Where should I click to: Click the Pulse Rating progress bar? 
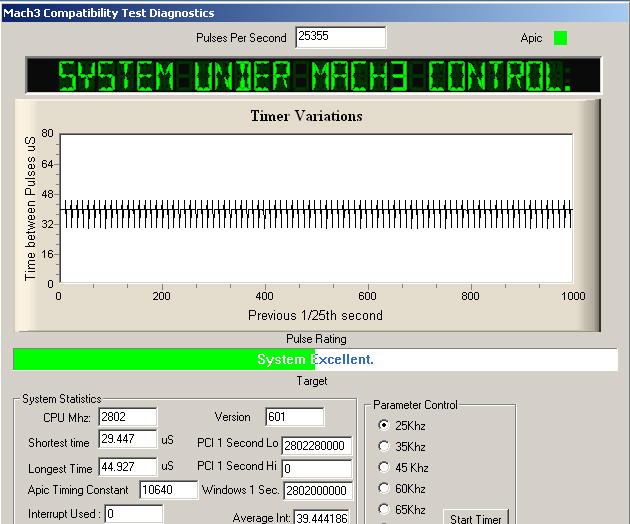315,359
